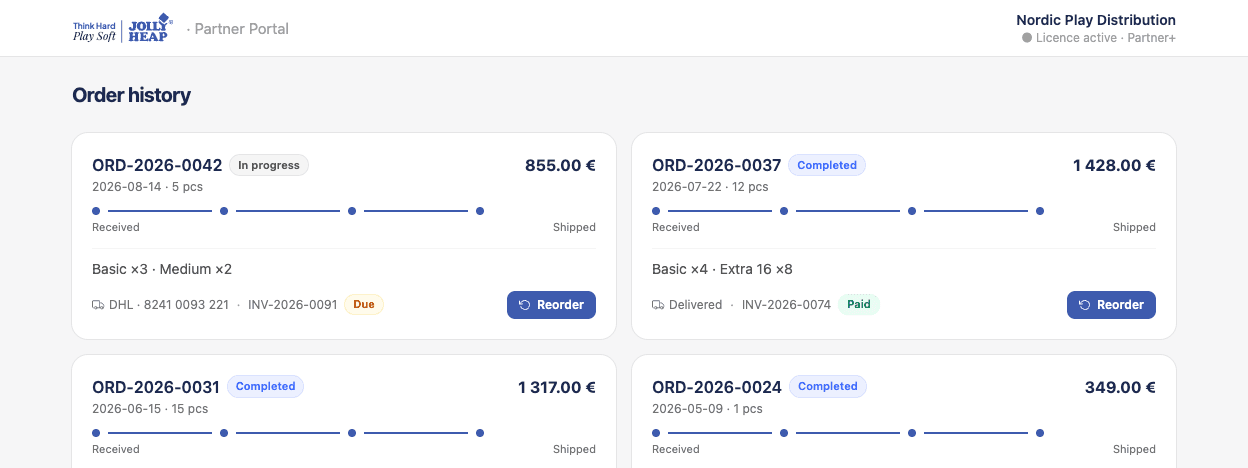Click the date 2026-07-22 · 12 pcs

pyautogui.click(x=710, y=187)
